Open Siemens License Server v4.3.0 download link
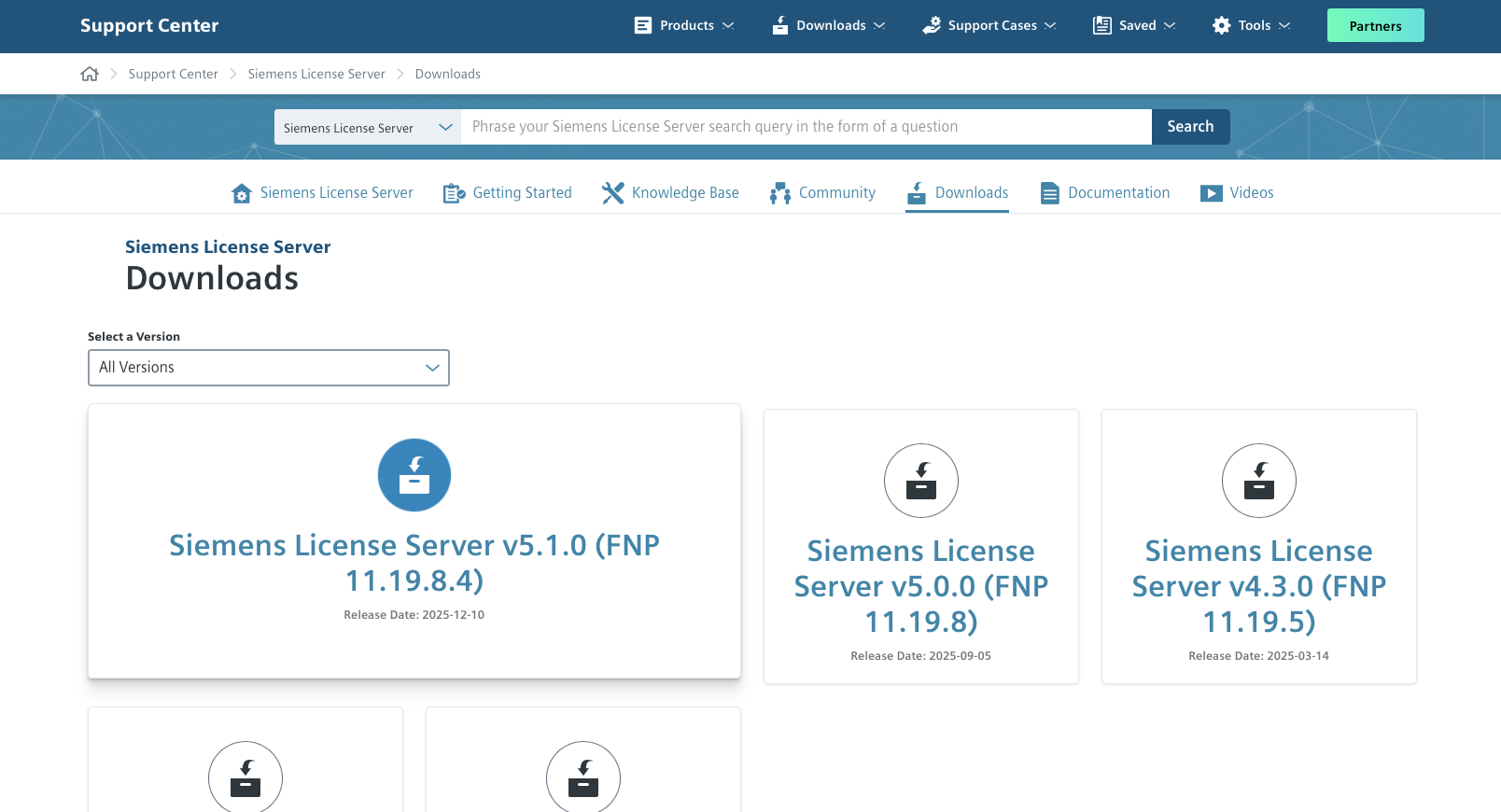 click(x=1259, y=586)
